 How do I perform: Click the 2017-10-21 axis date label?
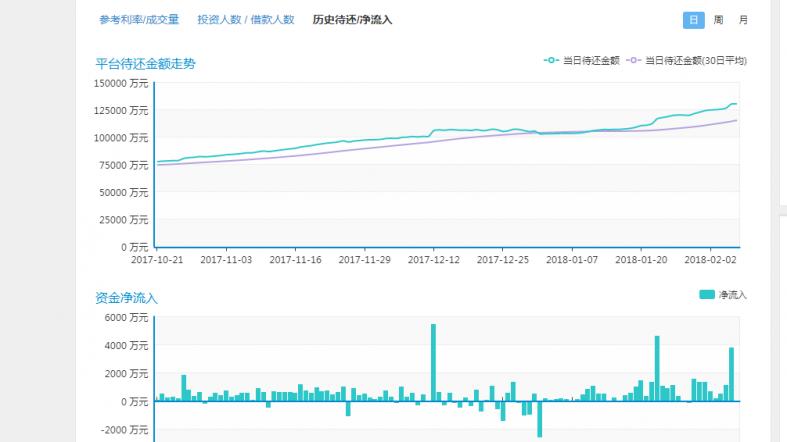click(157, 259)
